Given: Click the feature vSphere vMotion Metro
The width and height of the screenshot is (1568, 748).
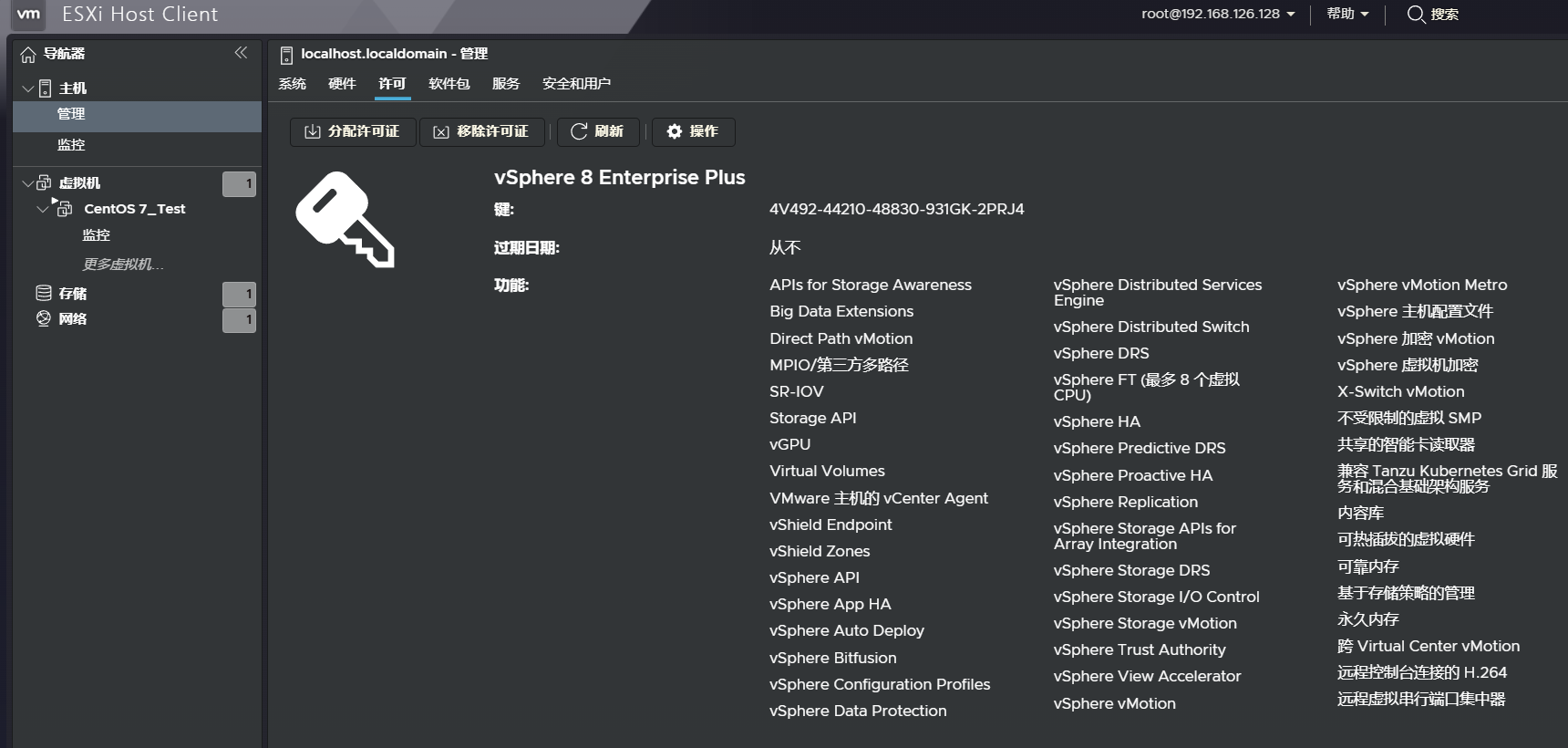Looking at the screenshot, I should pos(1422,285).
